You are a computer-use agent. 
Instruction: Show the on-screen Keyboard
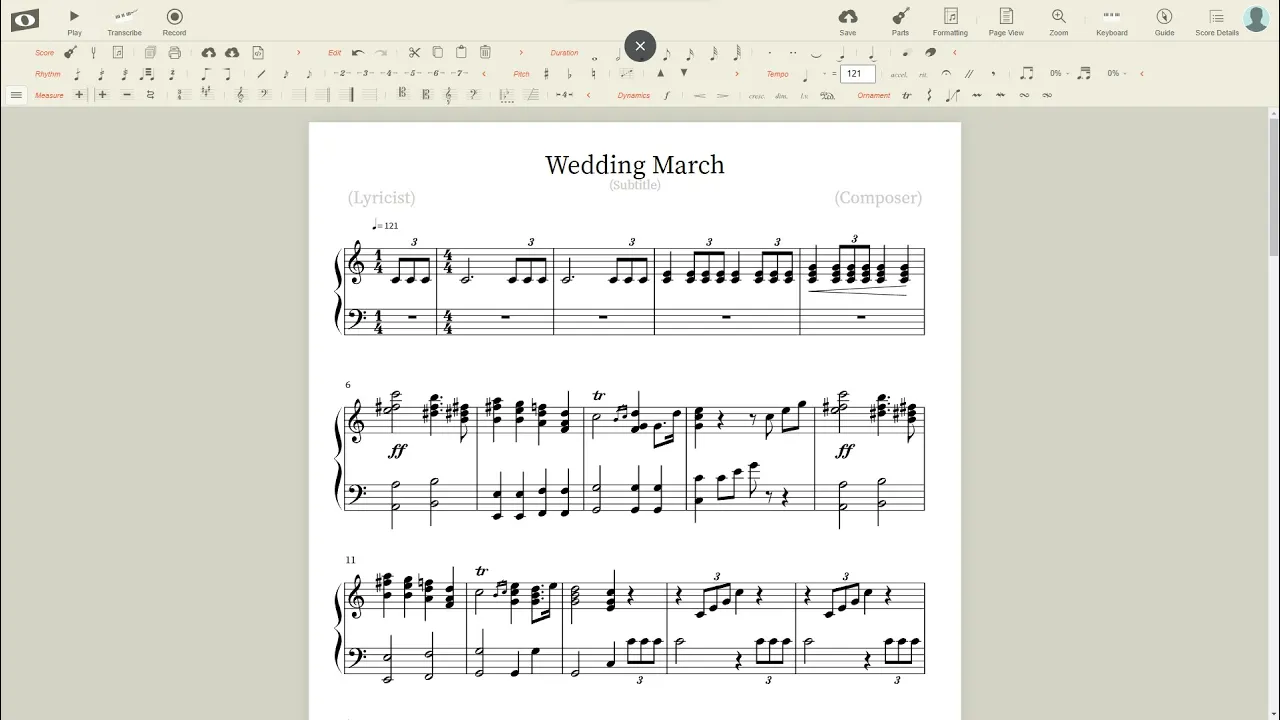1111,20
